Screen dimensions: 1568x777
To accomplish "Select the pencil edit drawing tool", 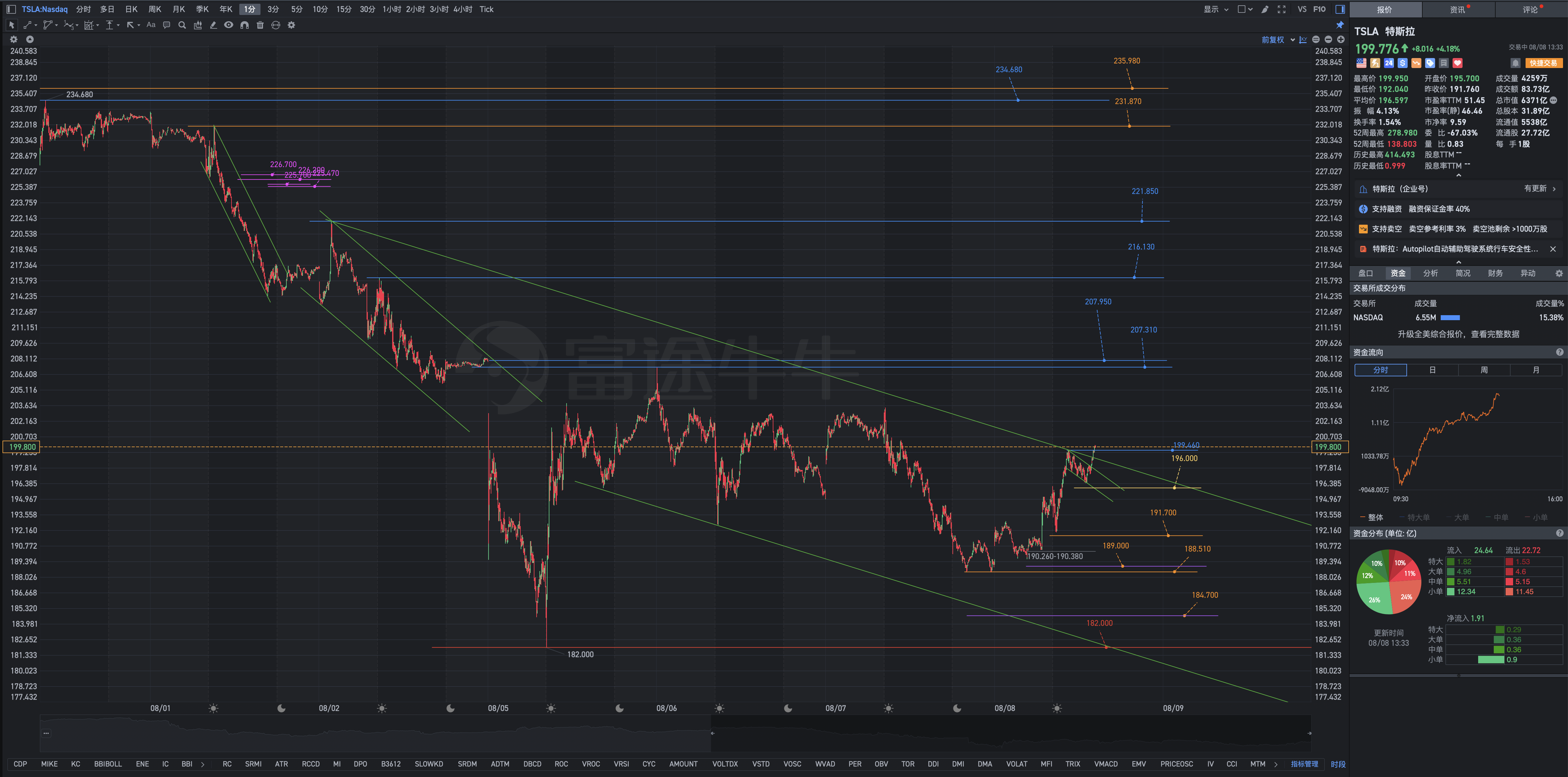I will point(213,25).
